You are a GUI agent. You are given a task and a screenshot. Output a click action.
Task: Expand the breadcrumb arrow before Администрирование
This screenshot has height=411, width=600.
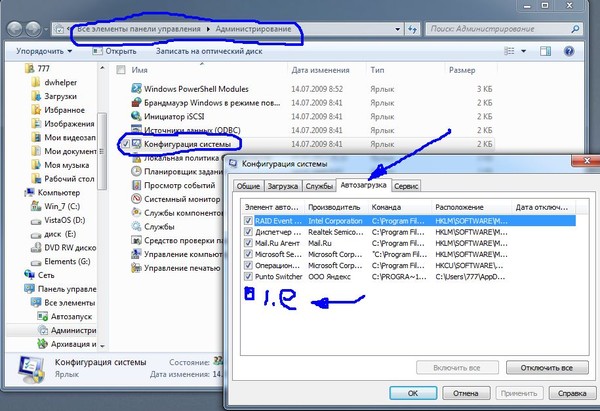coord(208,29)
